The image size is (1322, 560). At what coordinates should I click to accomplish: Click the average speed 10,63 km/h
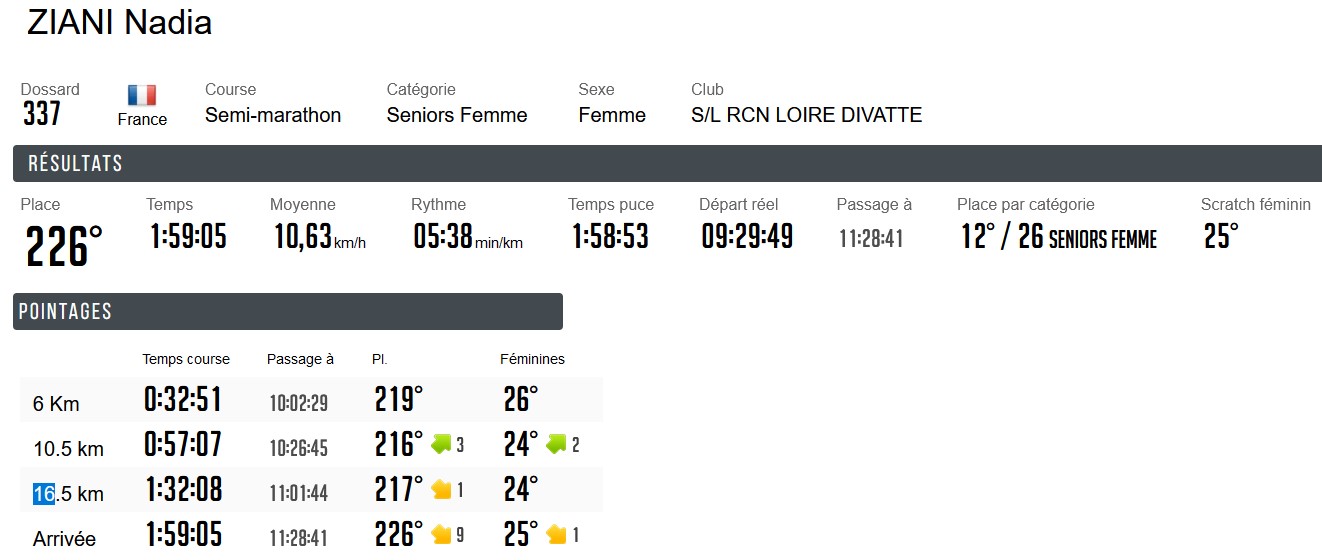pos(320,237)
